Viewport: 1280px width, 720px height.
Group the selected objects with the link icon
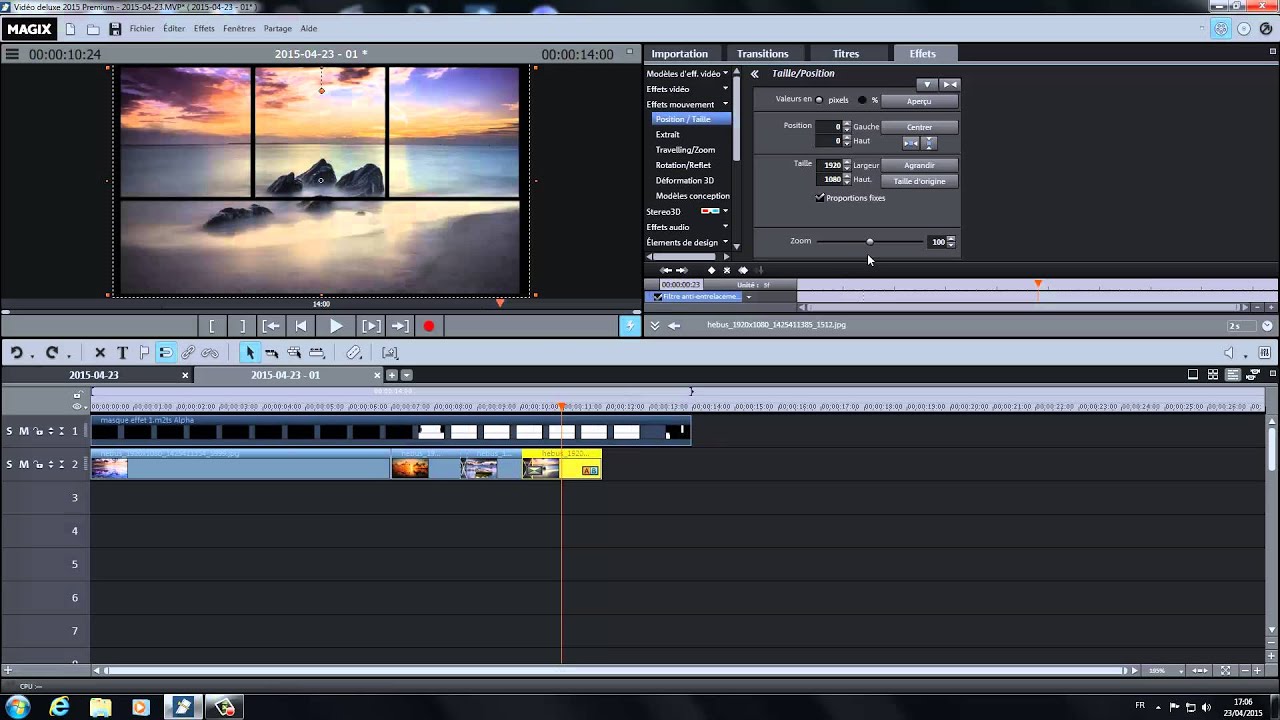coord(188,353)
